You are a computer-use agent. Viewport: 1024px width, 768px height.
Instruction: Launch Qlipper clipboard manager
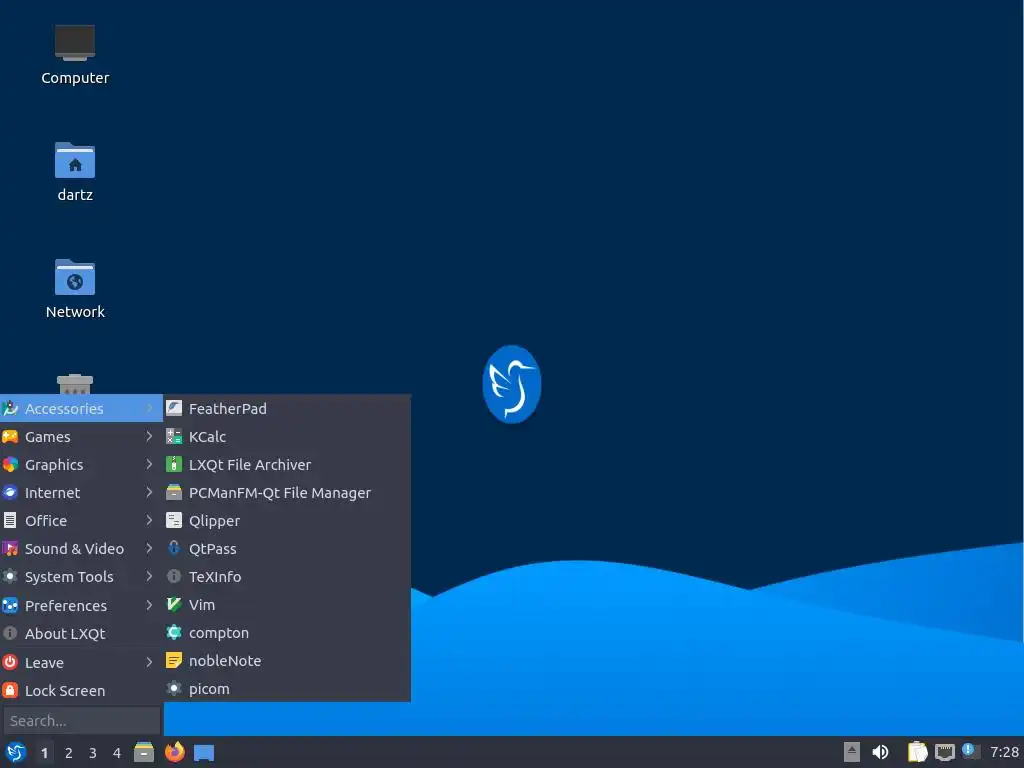coord(287,521)
